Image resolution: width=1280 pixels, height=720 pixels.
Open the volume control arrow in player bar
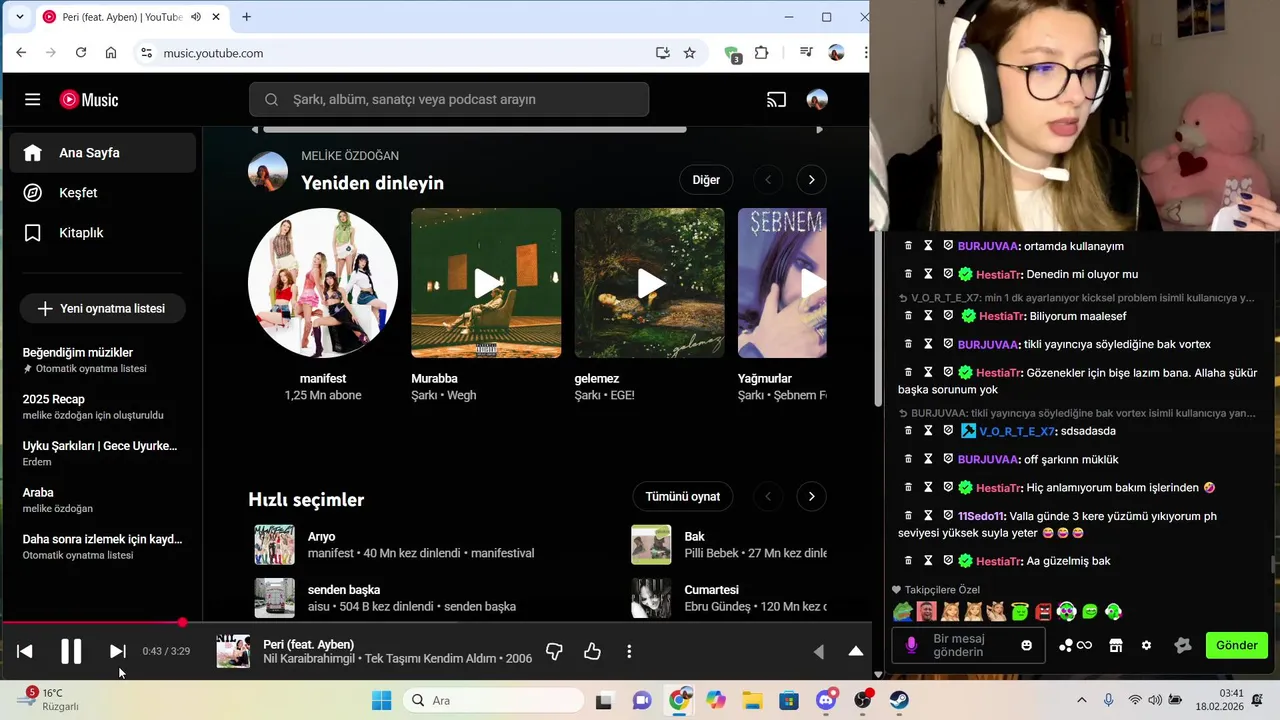point(819,651)
